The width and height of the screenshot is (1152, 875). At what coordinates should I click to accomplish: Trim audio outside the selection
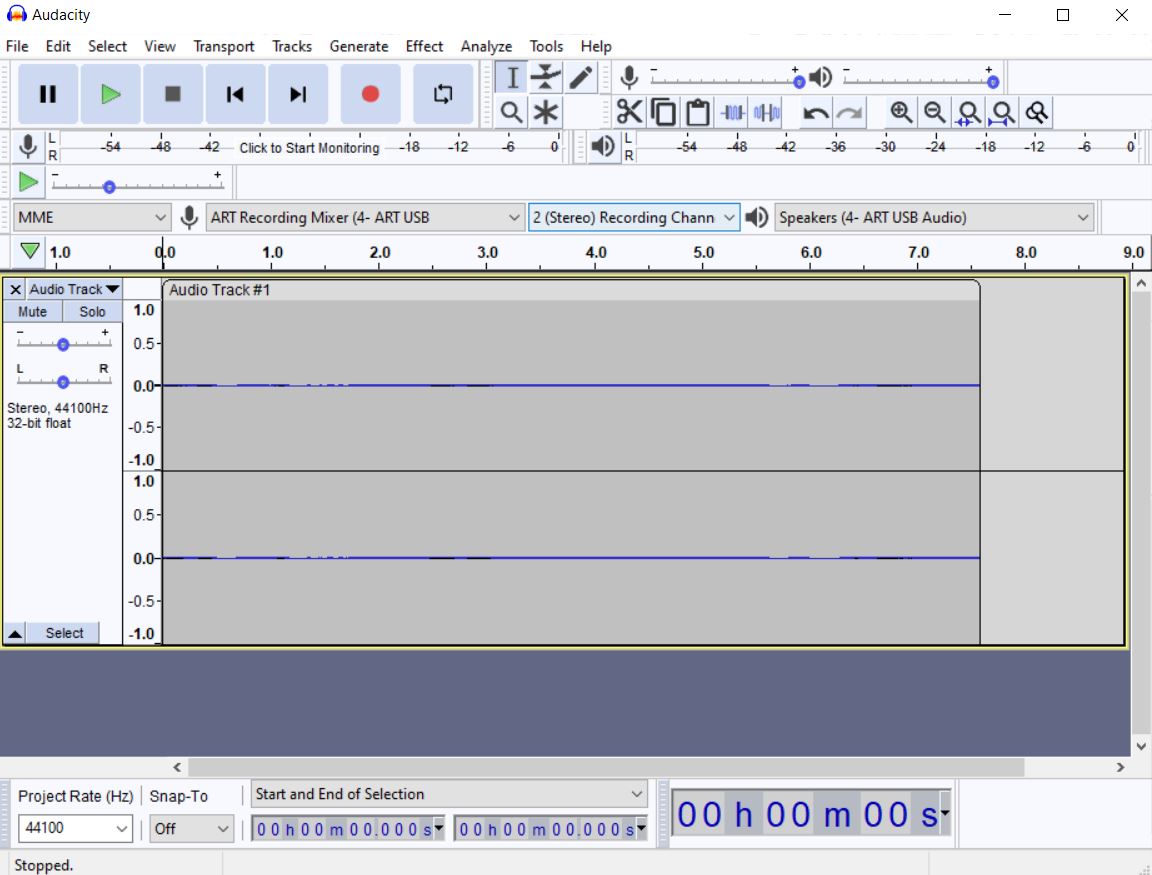coord(732,112)
